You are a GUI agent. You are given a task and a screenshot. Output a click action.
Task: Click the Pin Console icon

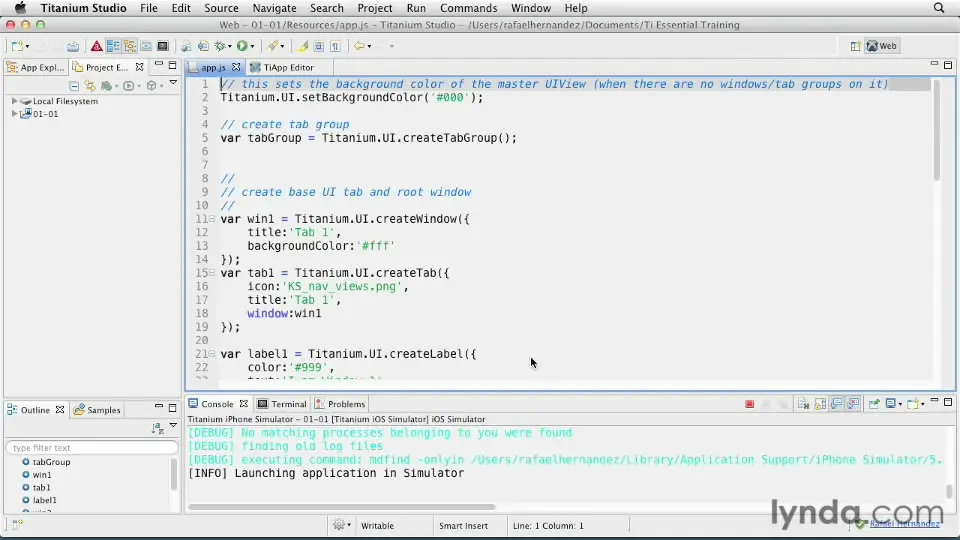tap(874, 404)
